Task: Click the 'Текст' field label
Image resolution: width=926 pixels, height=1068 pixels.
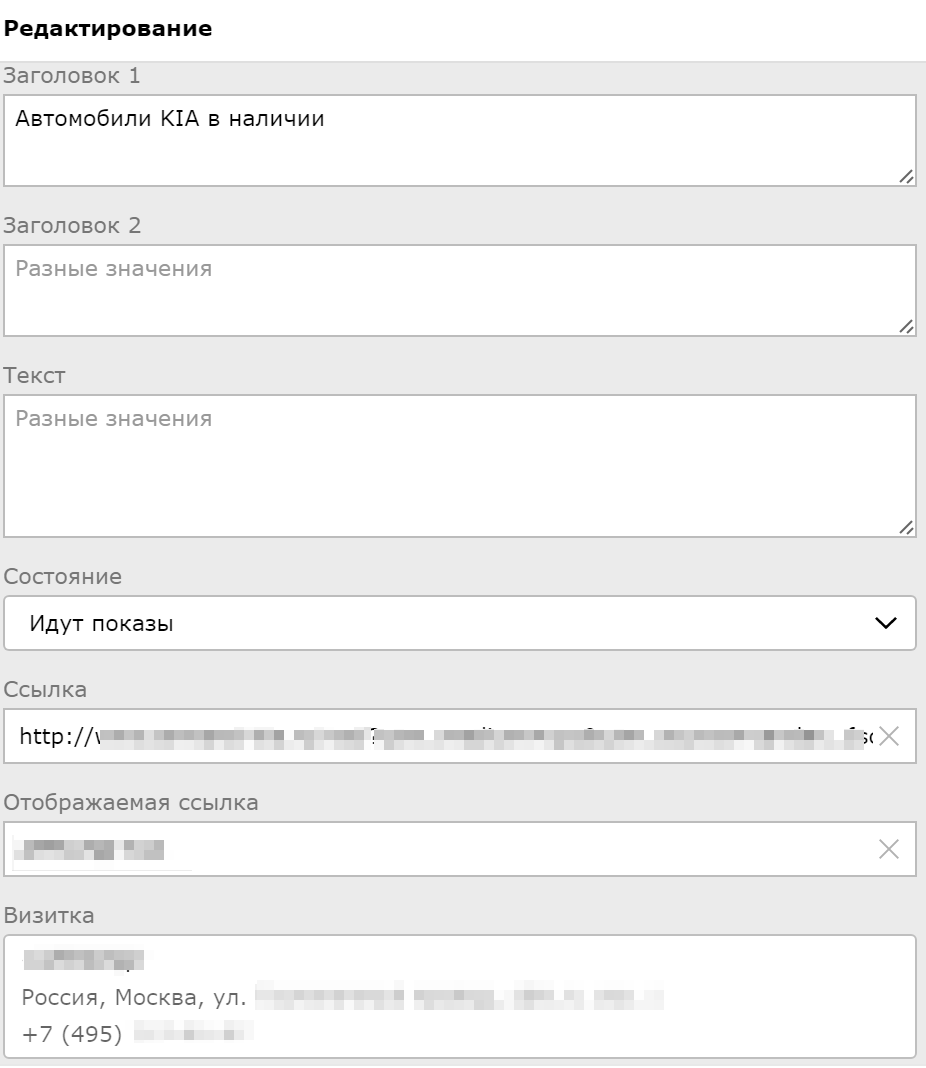Action: [35, 376]
